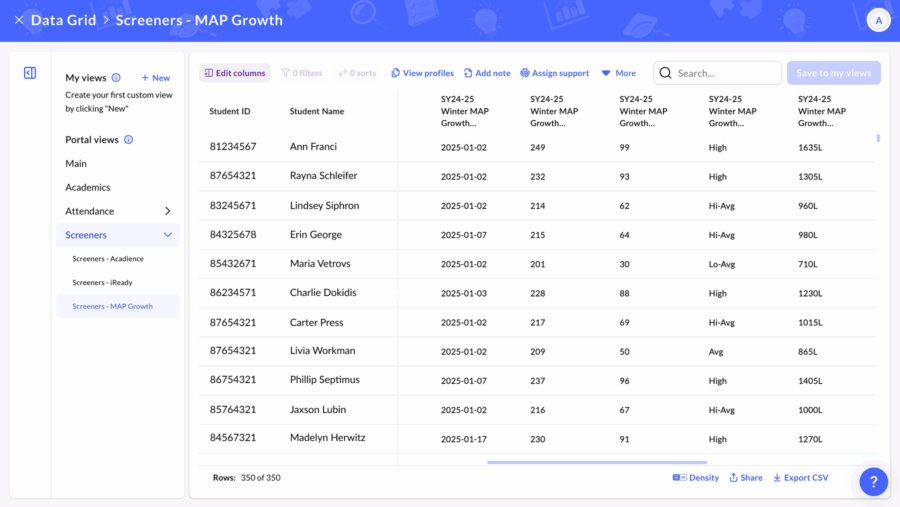Expand the Attendance views section

click(x=167, y=211)
